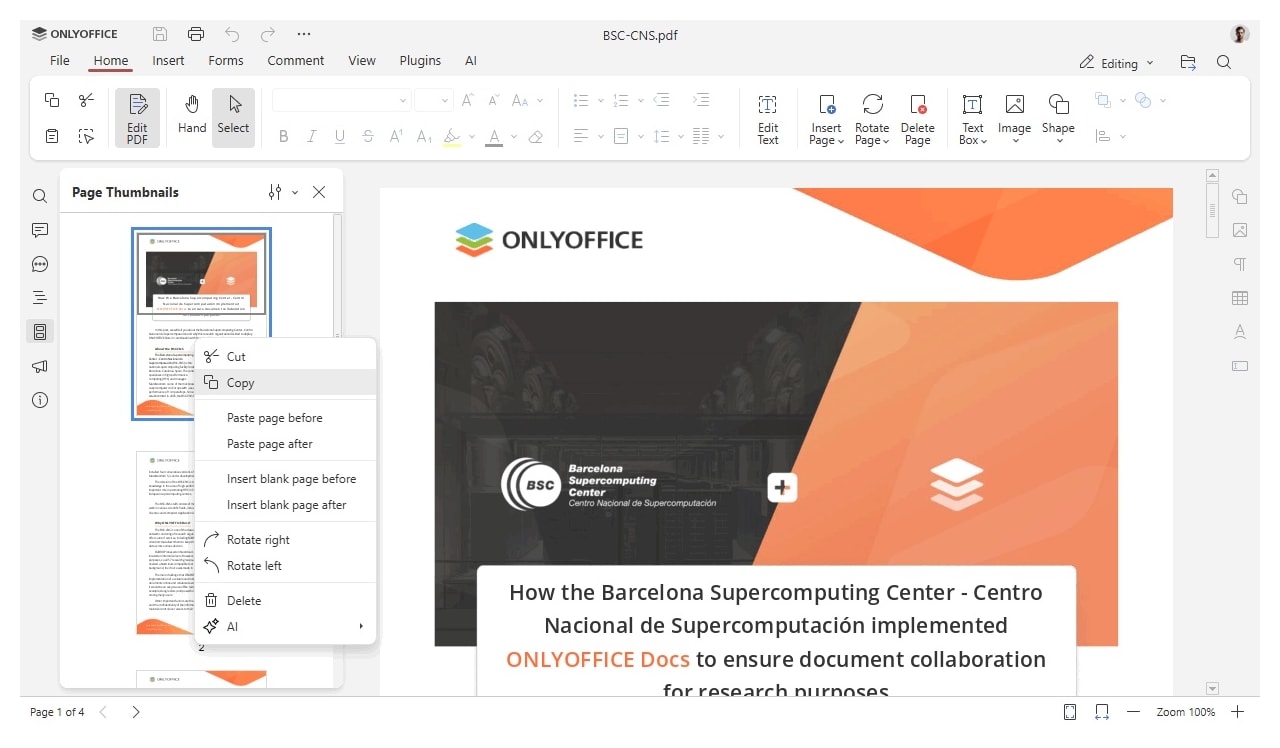
Task: Activate the Select tool
Action: 233,118
